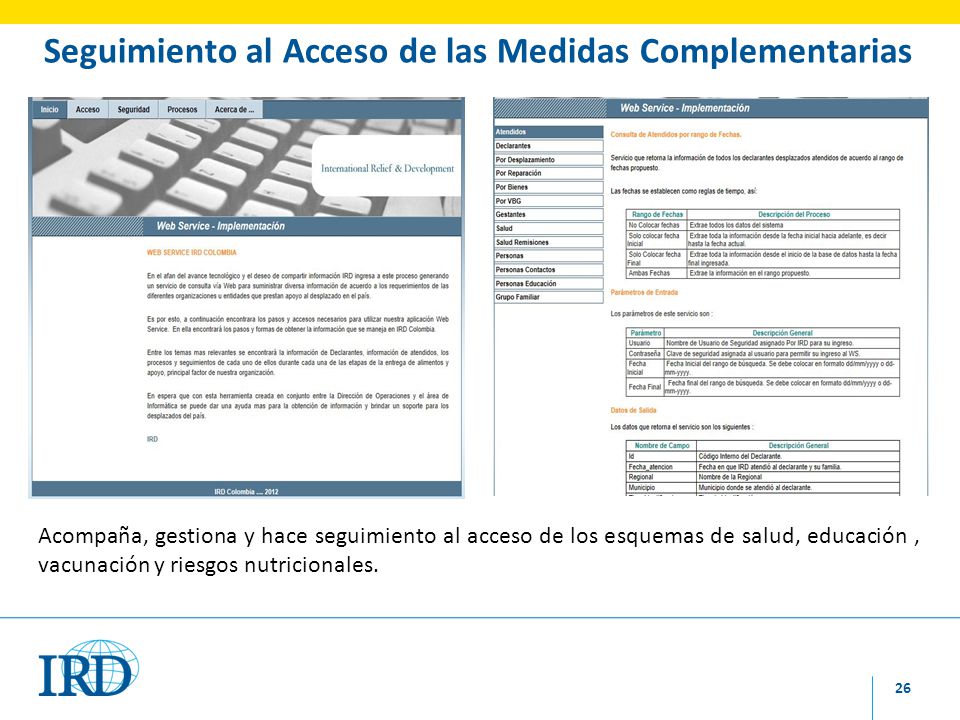Screen dimensions: 960x720
Task: Click the Fecha_atencion field cell
Action: [x=662, y=467]
